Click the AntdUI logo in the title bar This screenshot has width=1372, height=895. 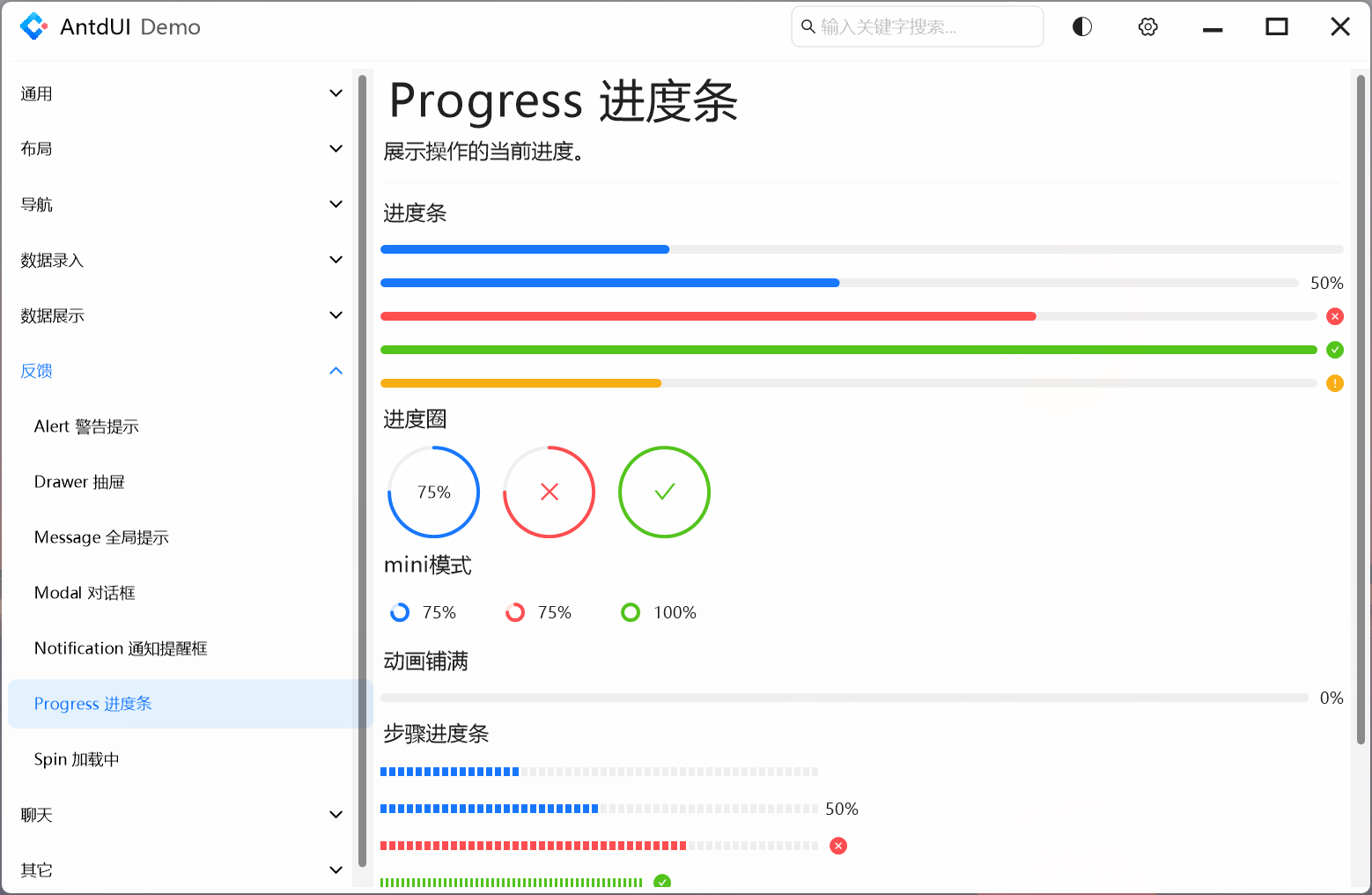tap(34, 26)
